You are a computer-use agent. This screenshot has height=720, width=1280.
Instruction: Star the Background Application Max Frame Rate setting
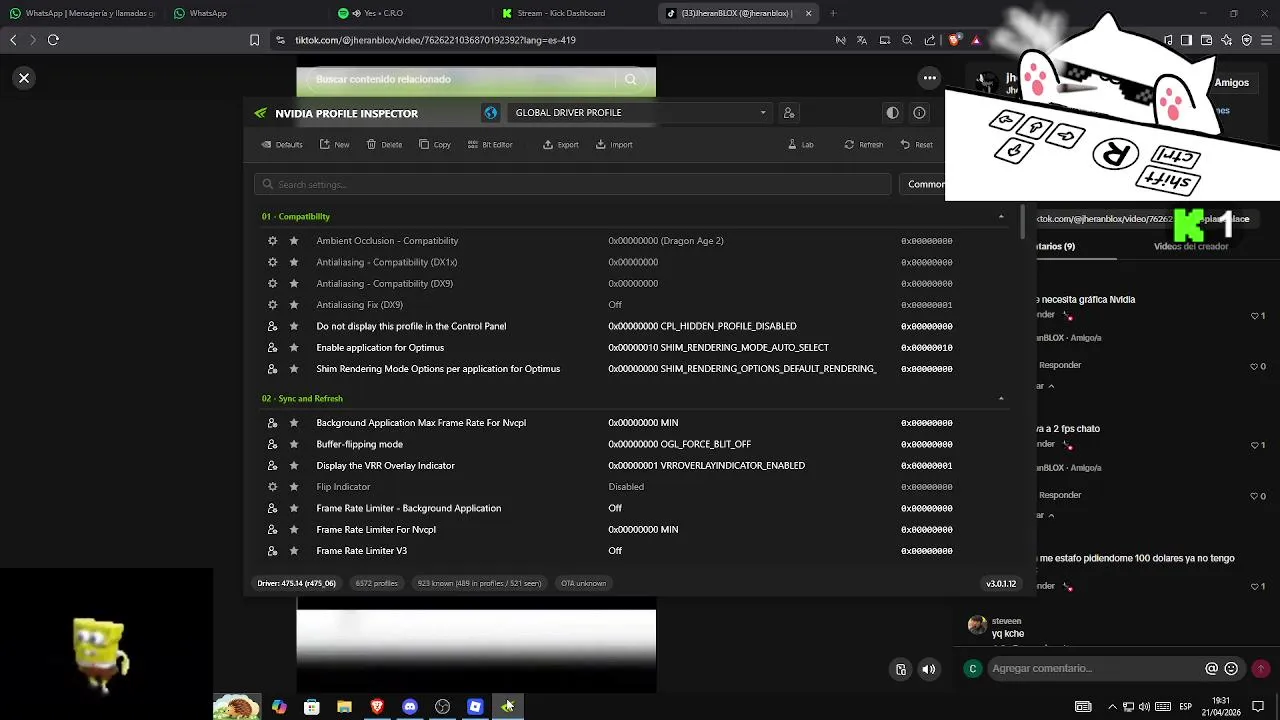tap(294, 423)
